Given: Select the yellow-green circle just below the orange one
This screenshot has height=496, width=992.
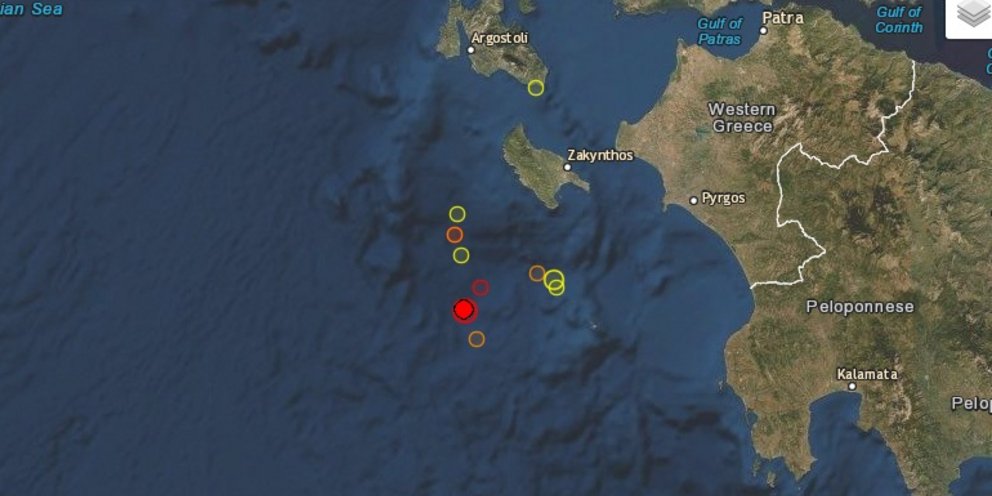Looking at the screenshot, I should pyautogui.click(x=461, y=256).
